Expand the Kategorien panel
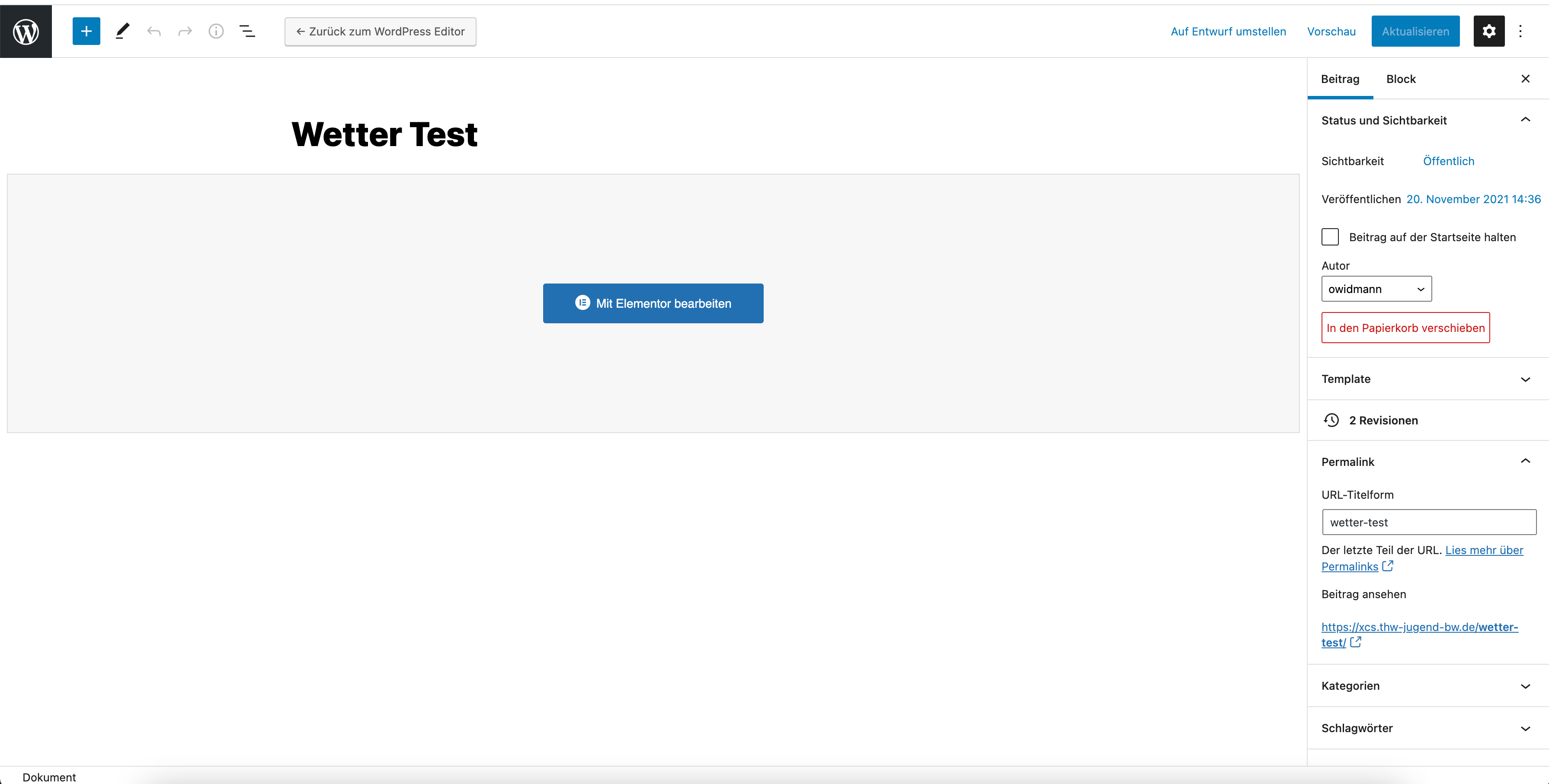The height and width of the screenshot is (784, 1549). click(1427, 685)
